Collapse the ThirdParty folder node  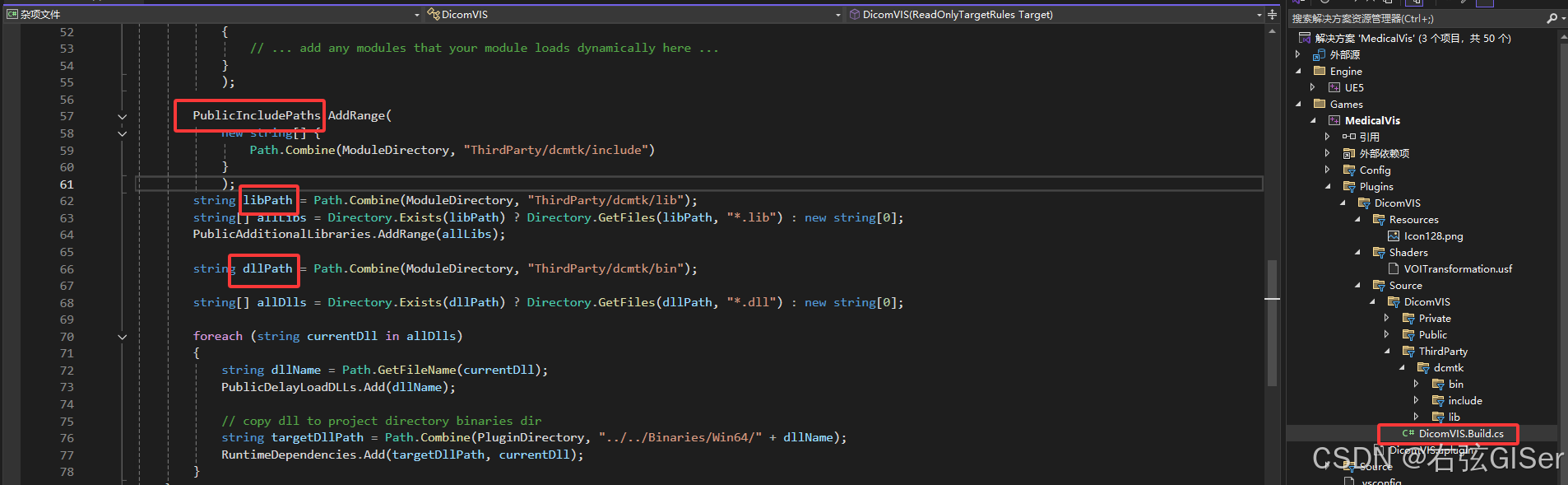tap(1387, 351)
